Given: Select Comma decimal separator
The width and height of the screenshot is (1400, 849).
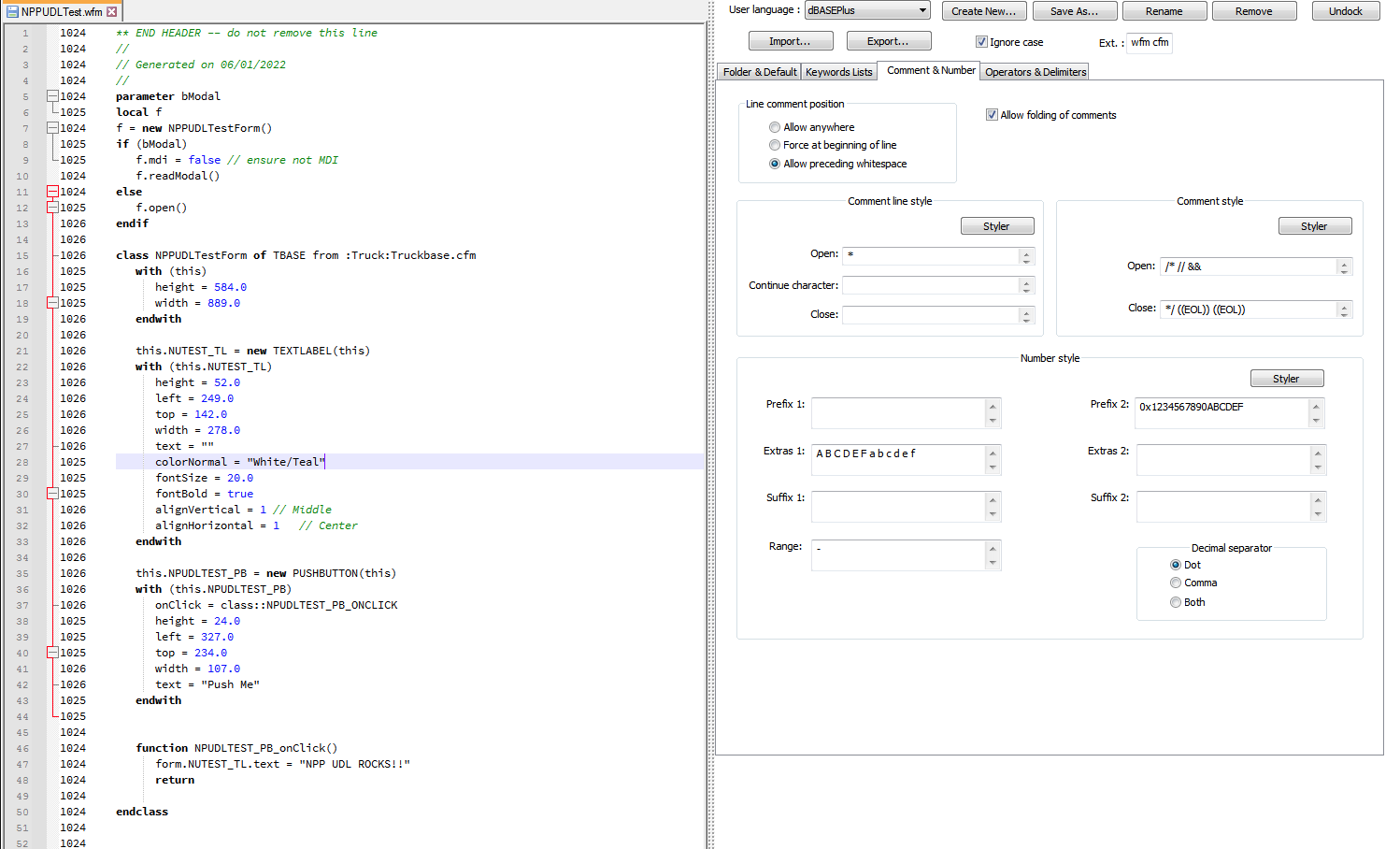Looking at the screenshot, I should coord(1176,583).
